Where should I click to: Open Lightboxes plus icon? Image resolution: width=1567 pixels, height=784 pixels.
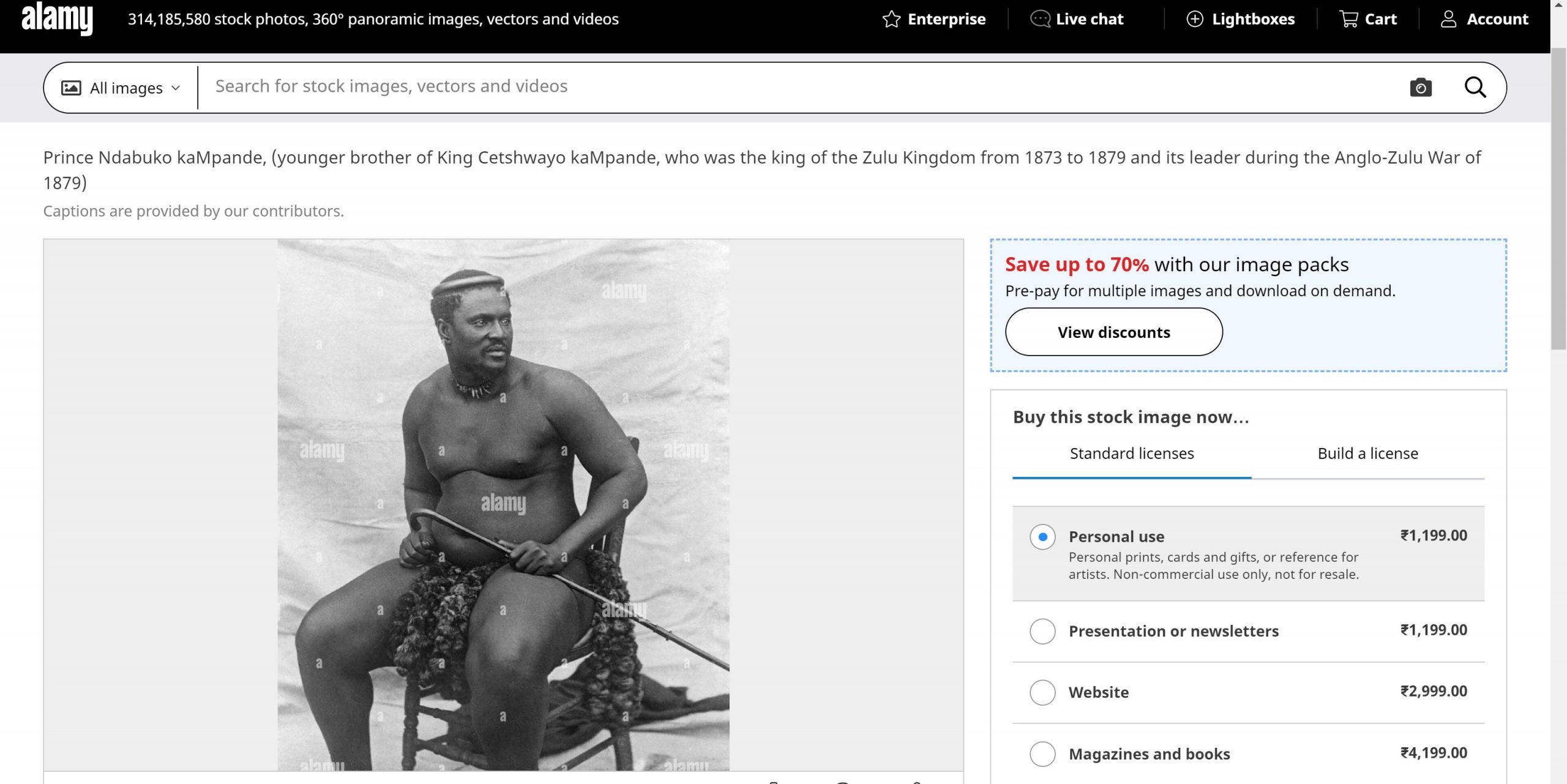(x=1195, y=19)
